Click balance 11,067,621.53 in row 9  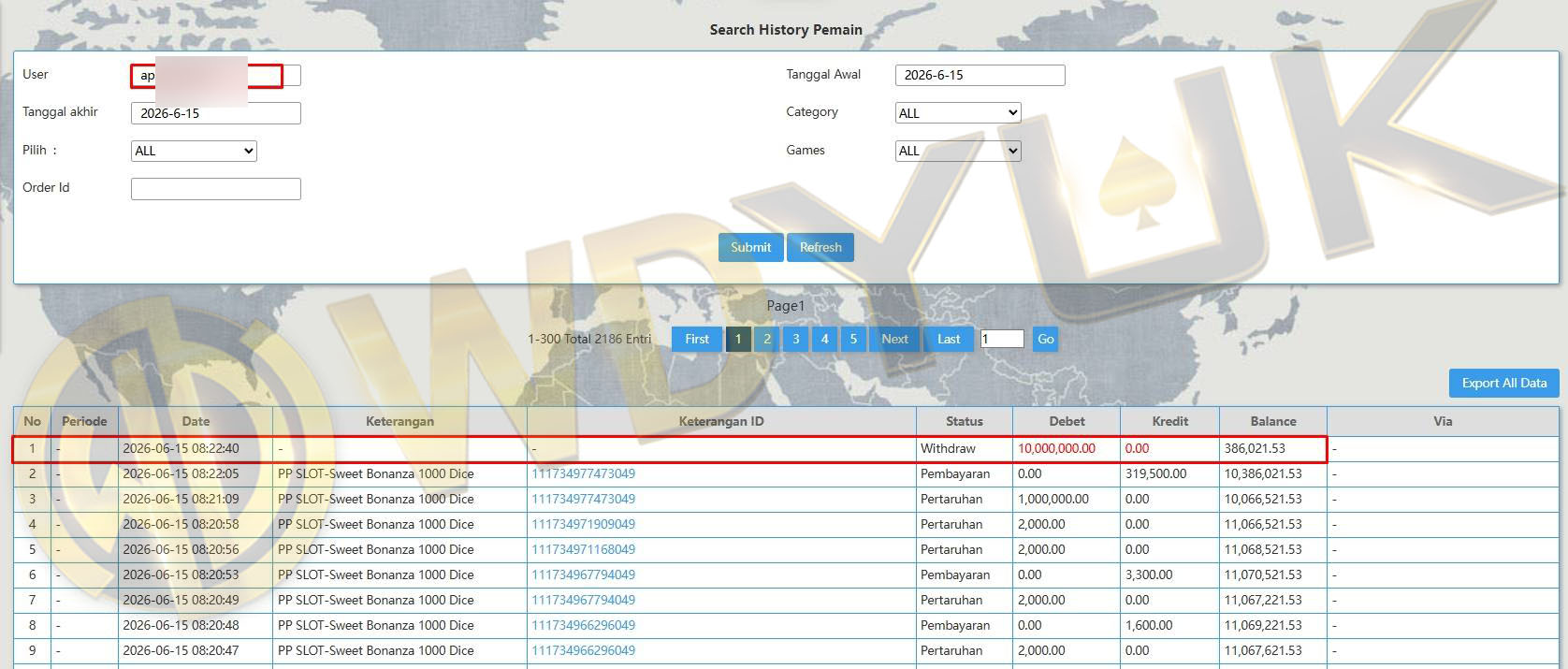[x=1263, y=650]
